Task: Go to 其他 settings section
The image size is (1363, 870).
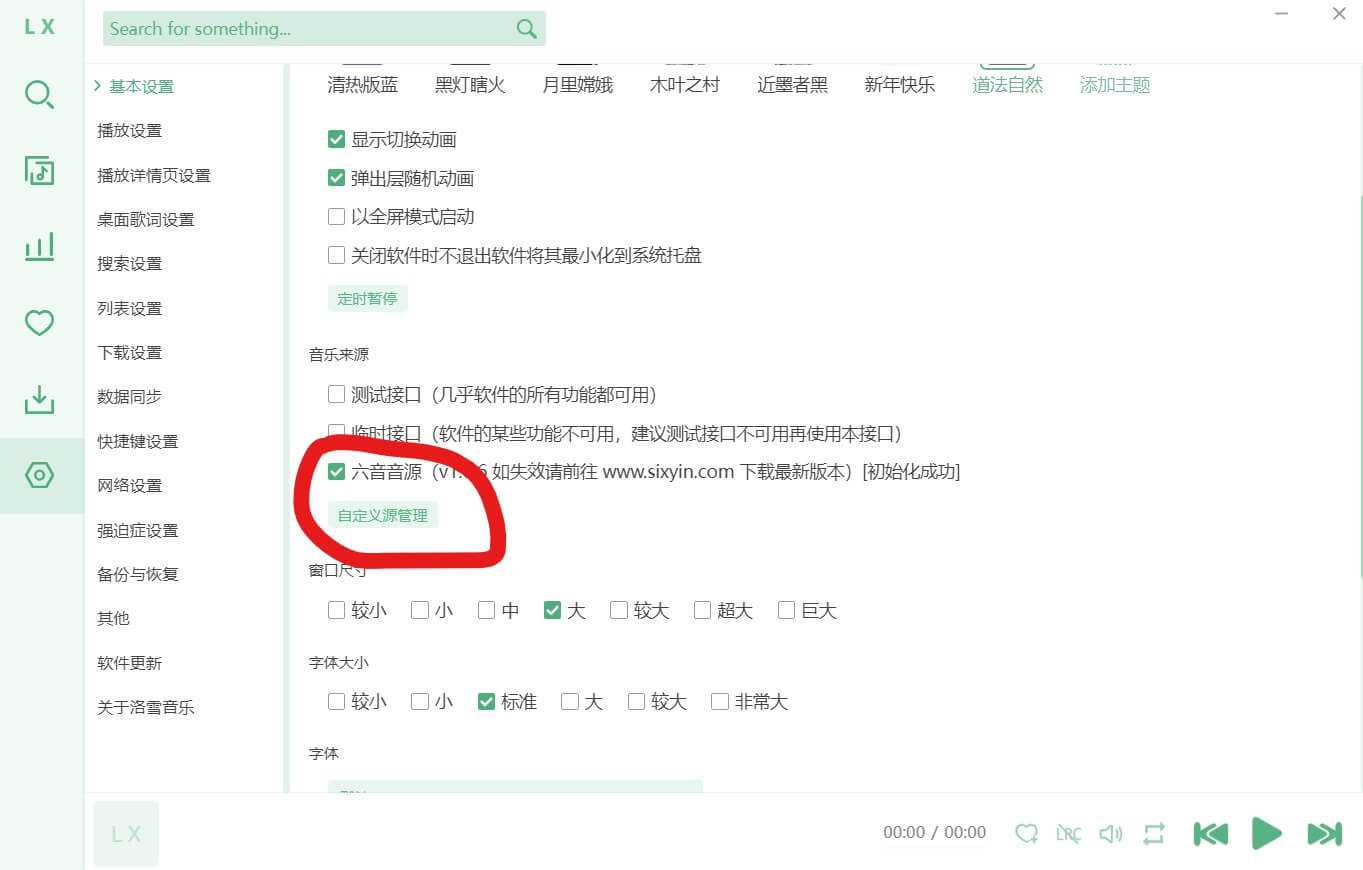Action: [113, 619]
